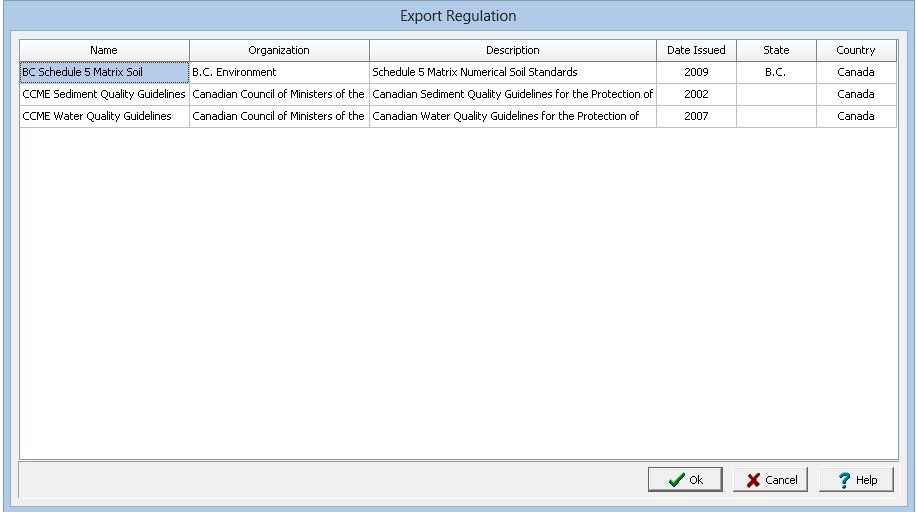Click the State column header
The width and height of the screenshot is (917, 512).
(x=776, y=50)
